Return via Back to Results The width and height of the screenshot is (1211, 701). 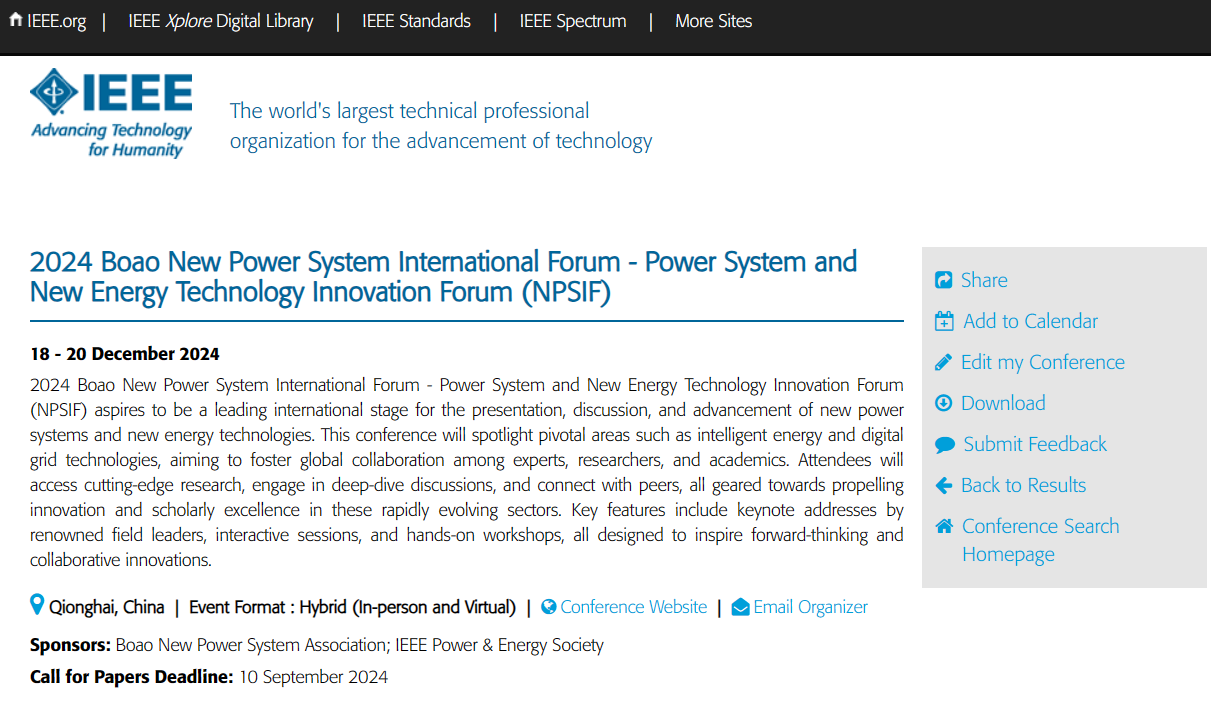click(x=1023, y=485)
